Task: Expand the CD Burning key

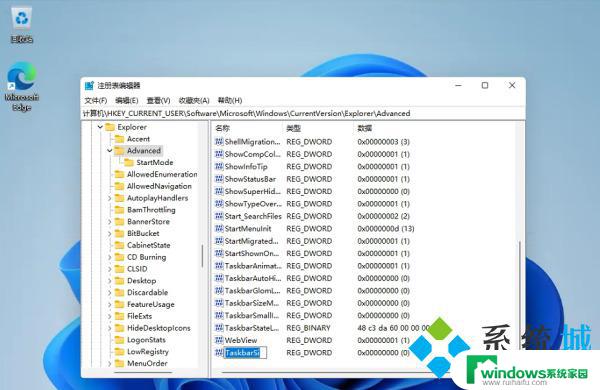Action: pos(110,258)
